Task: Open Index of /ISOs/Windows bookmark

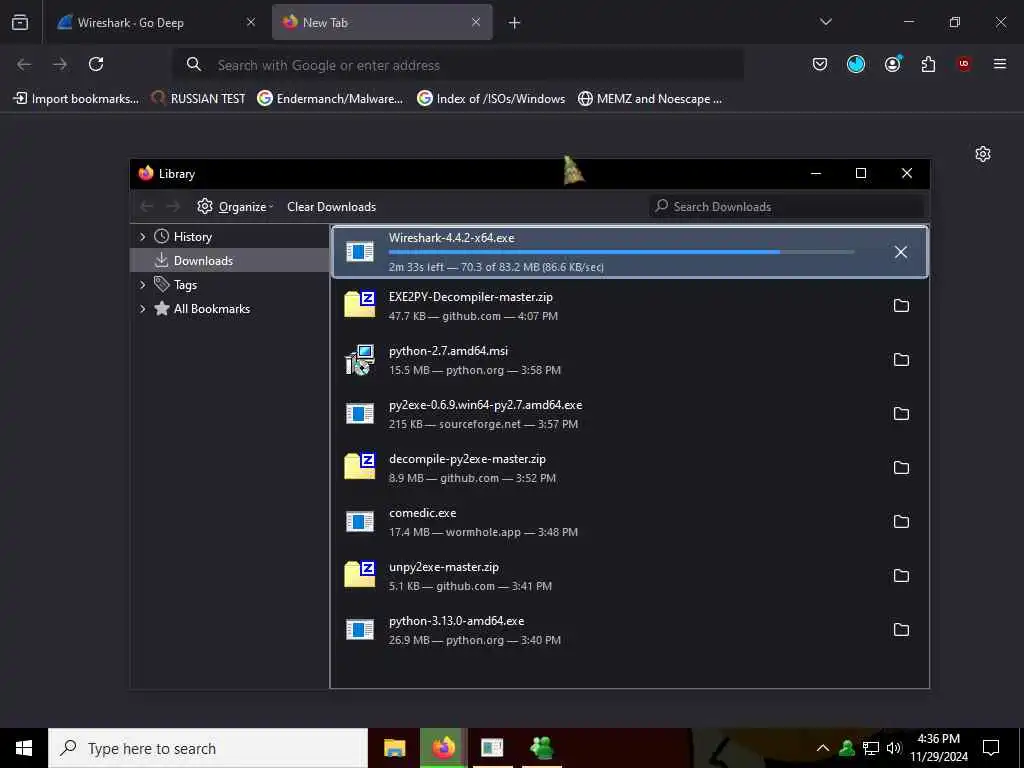Action: pos(490,99)
